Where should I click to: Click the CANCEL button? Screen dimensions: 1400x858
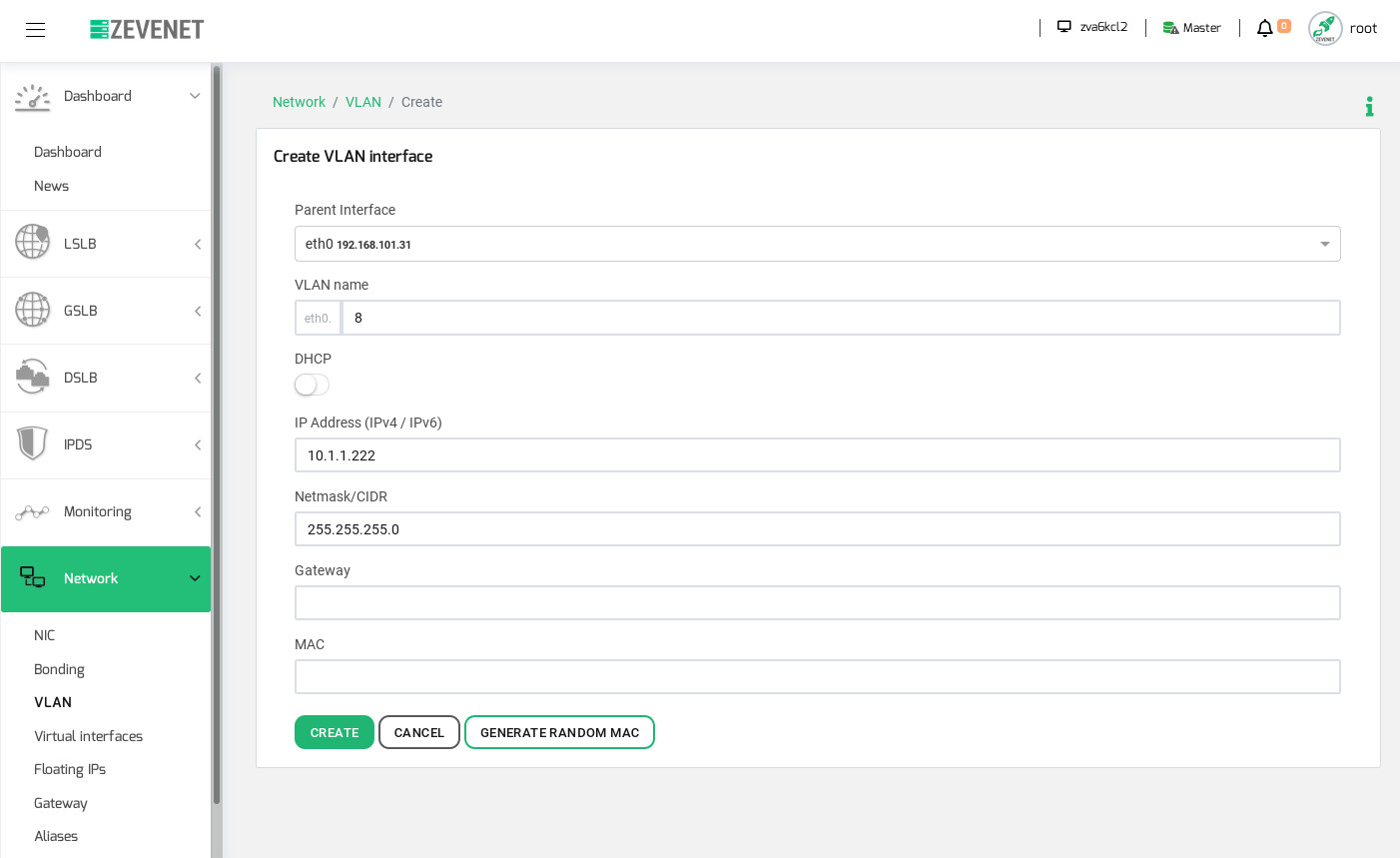click(x=419, y=732)
